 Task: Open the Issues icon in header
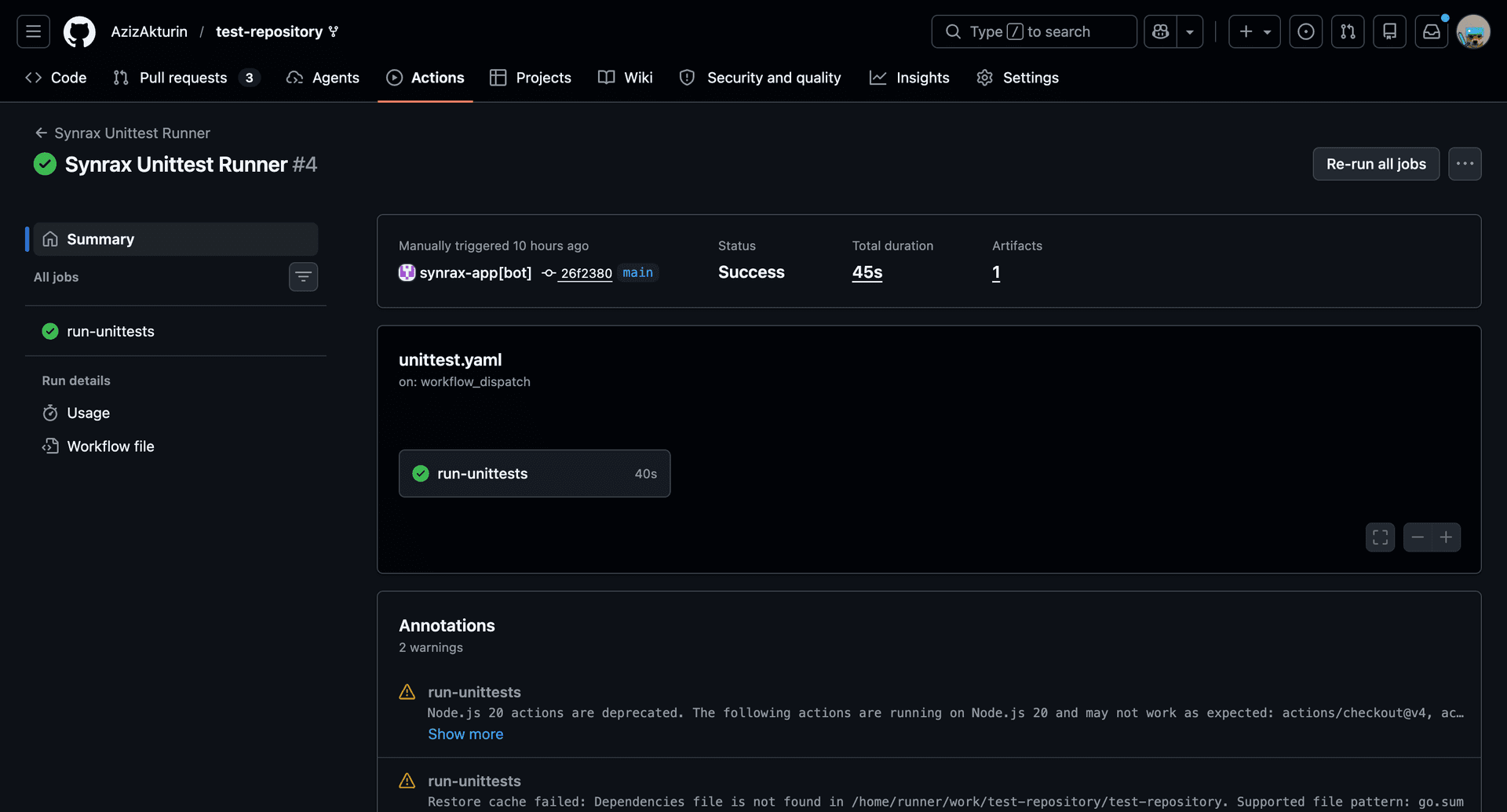click(1306, 31)
